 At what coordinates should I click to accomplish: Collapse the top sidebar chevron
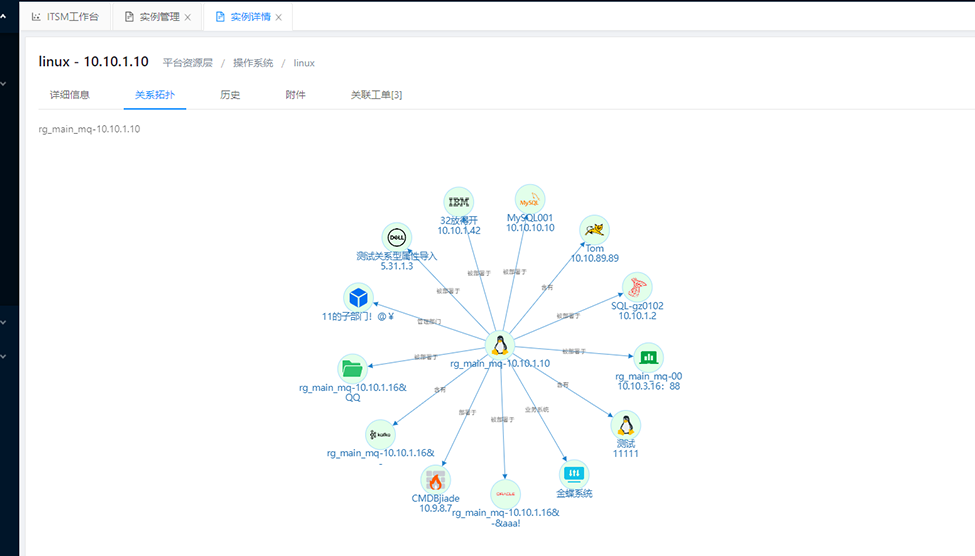3,17
